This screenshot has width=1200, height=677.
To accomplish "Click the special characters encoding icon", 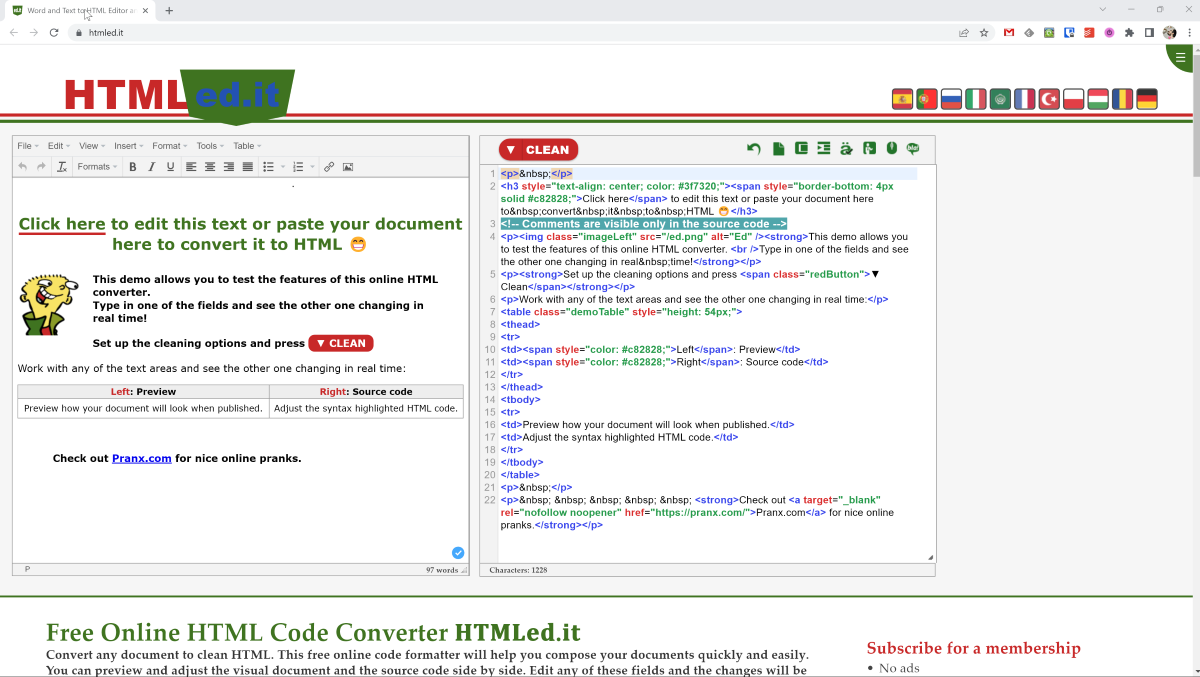I will point(847,149).
